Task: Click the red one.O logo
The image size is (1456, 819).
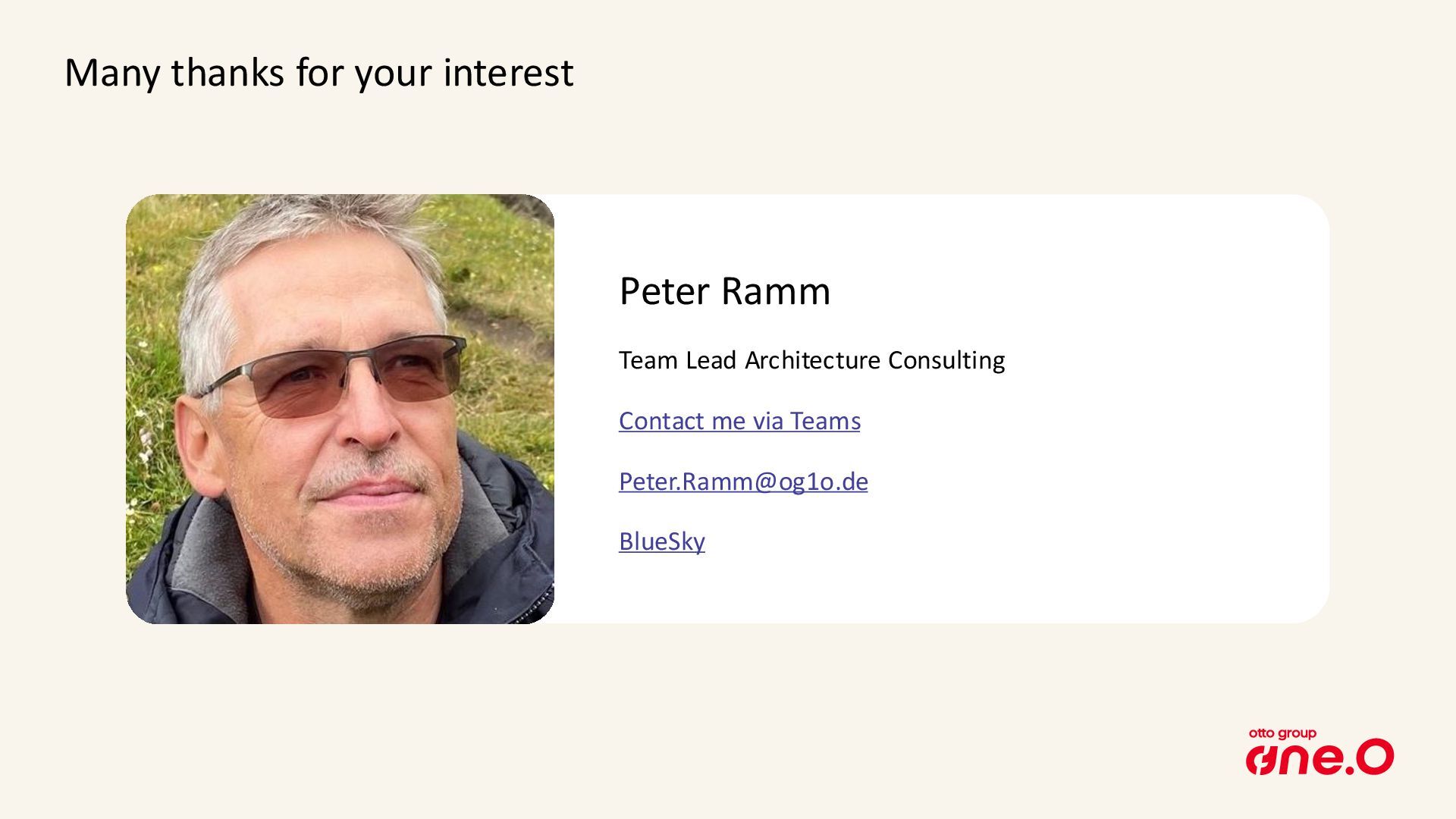Action: coord(1319,757)
